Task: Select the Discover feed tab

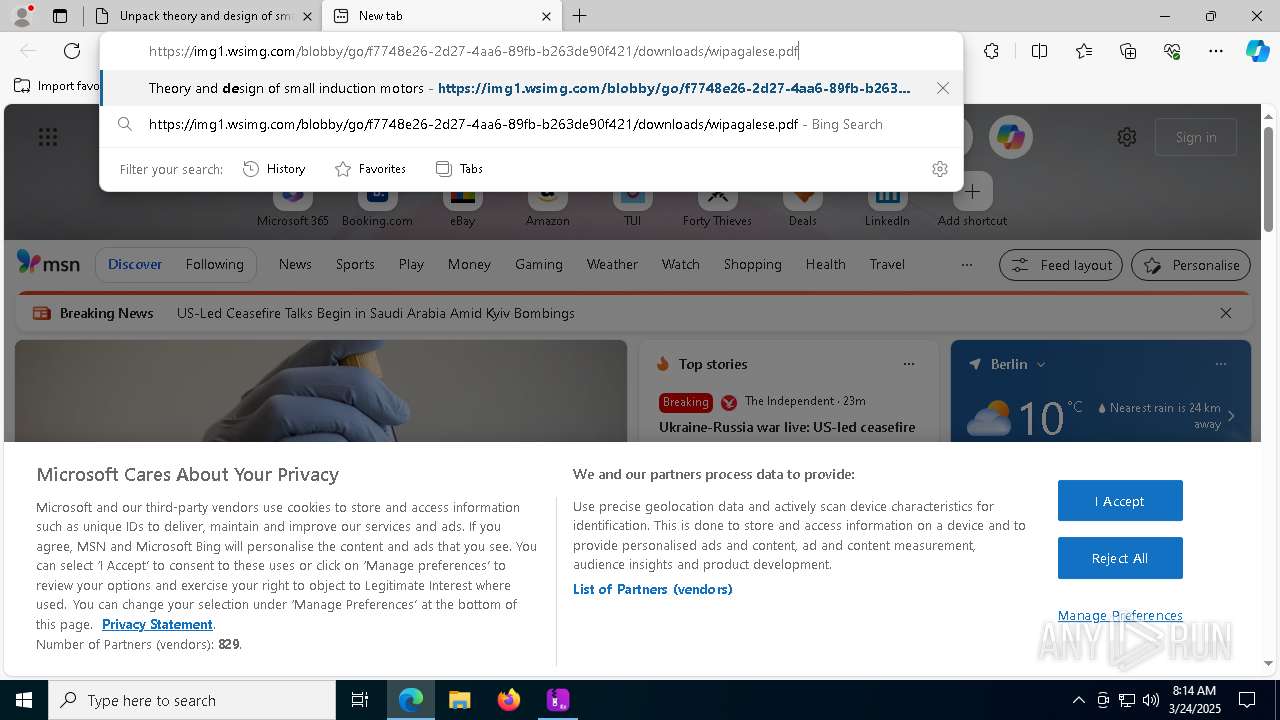Action: point(135,264)
